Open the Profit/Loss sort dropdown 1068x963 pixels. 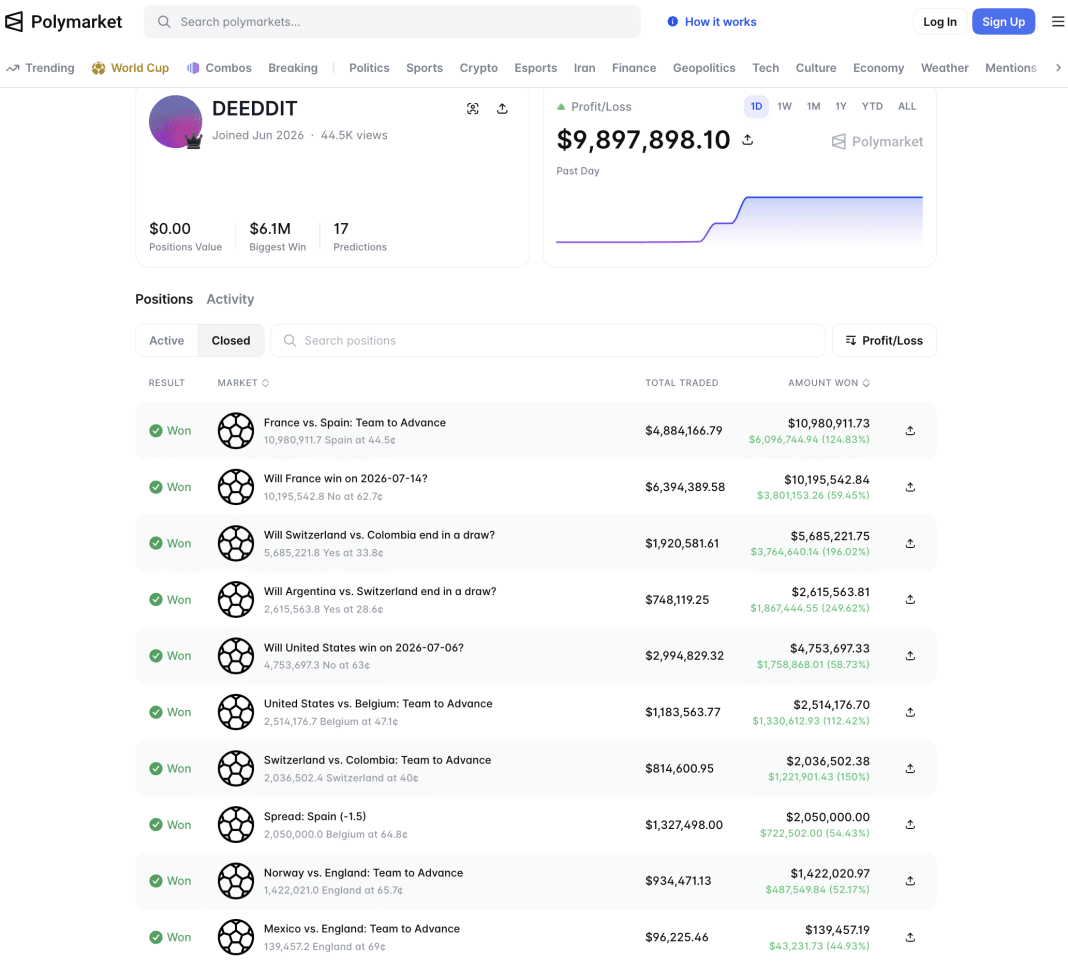click(884, 341)
